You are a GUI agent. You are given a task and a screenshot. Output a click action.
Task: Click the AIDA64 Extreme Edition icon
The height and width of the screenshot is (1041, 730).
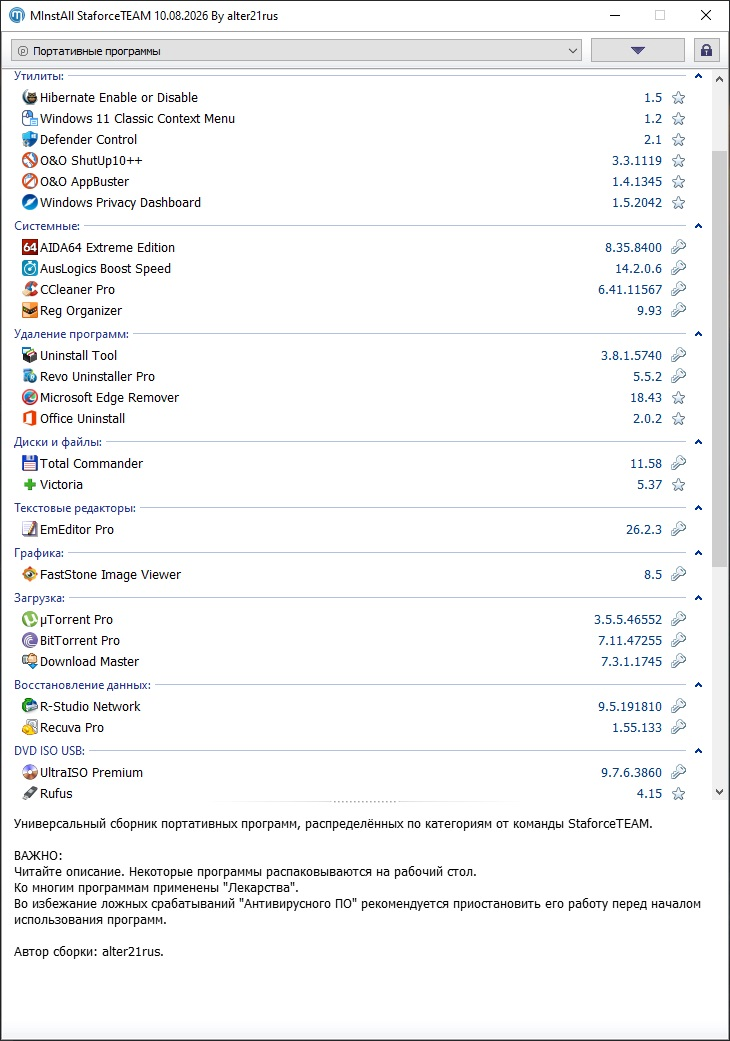29,247
